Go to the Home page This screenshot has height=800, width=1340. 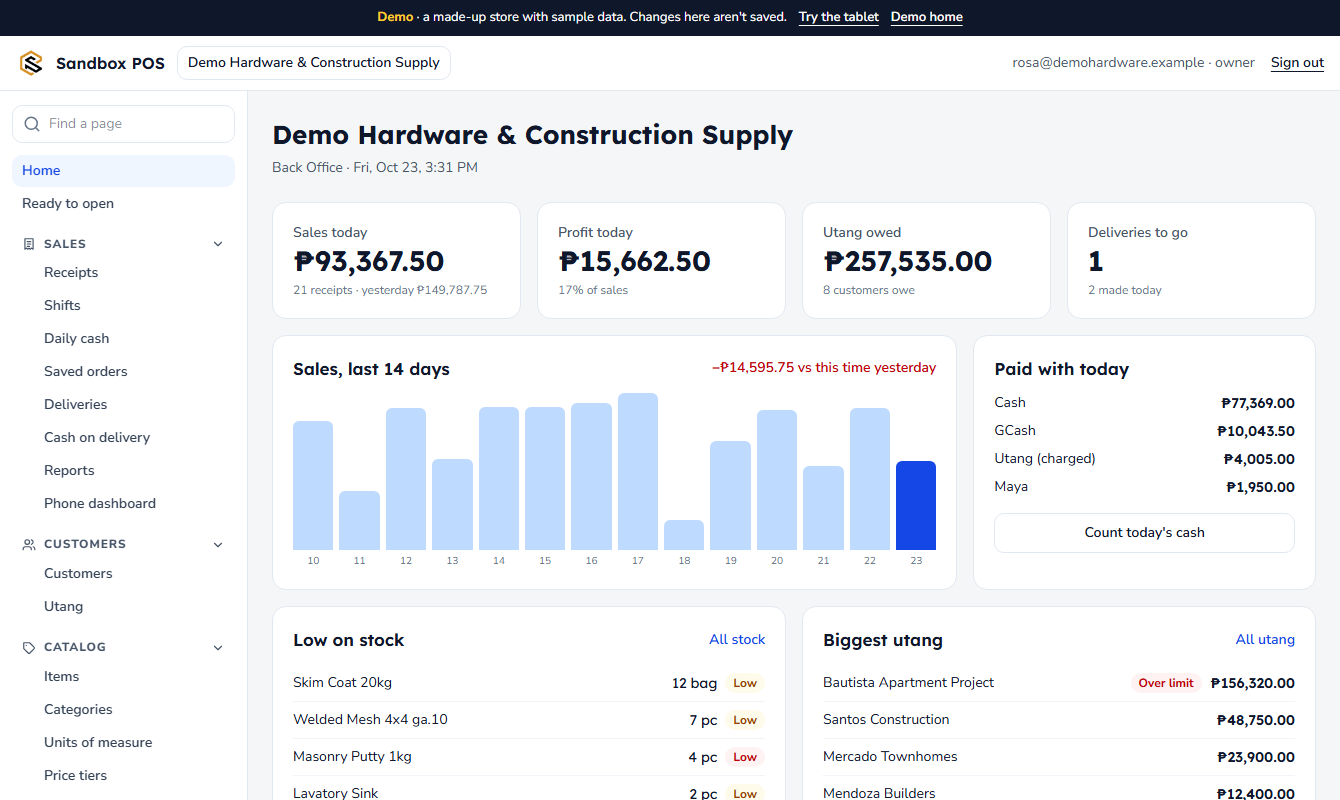coord(124,171)
